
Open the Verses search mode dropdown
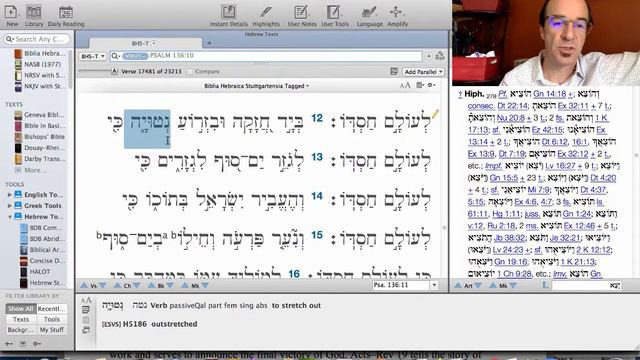point(135,56)
